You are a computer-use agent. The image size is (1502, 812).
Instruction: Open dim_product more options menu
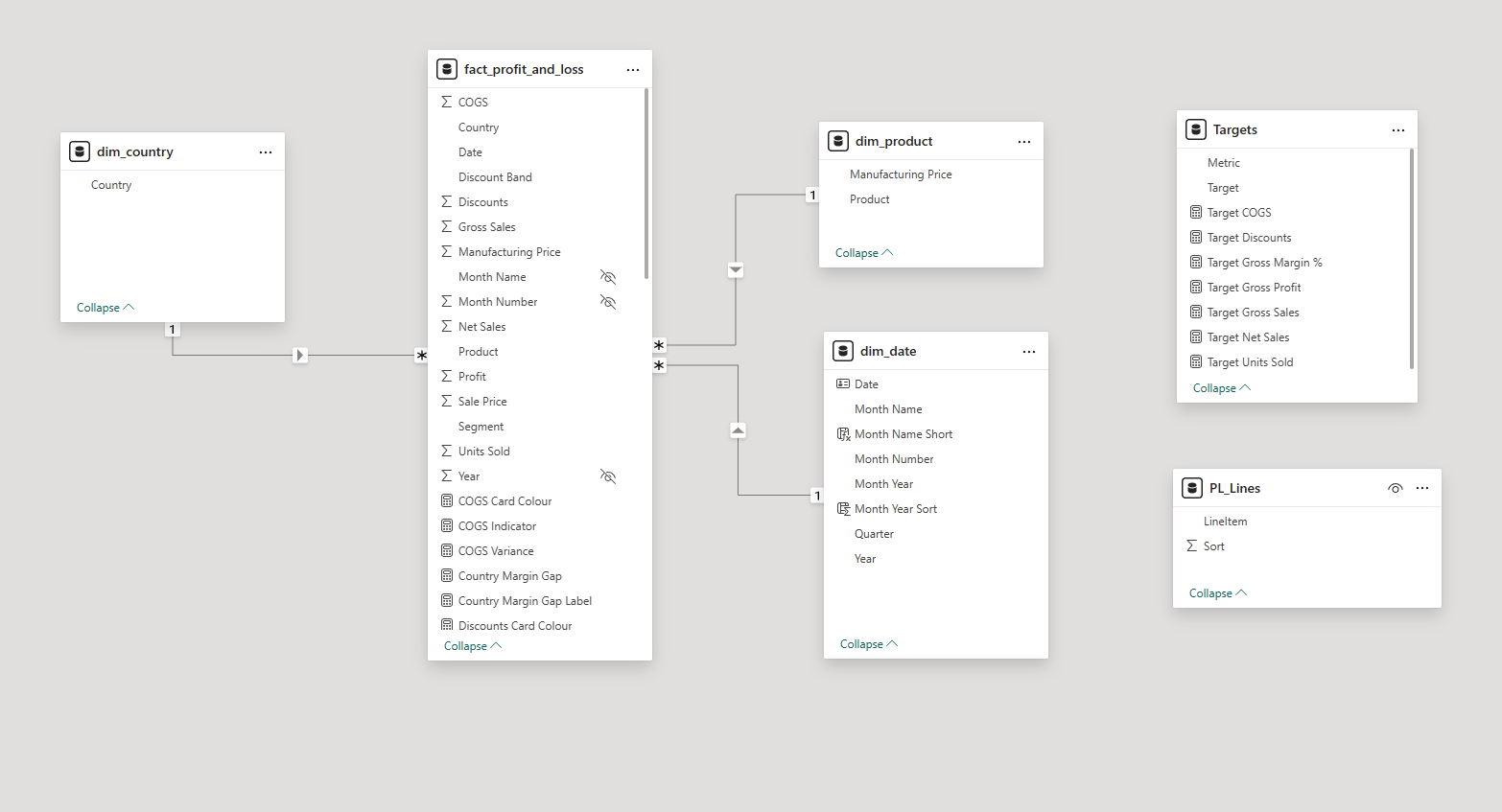(x=1024, y=141)
